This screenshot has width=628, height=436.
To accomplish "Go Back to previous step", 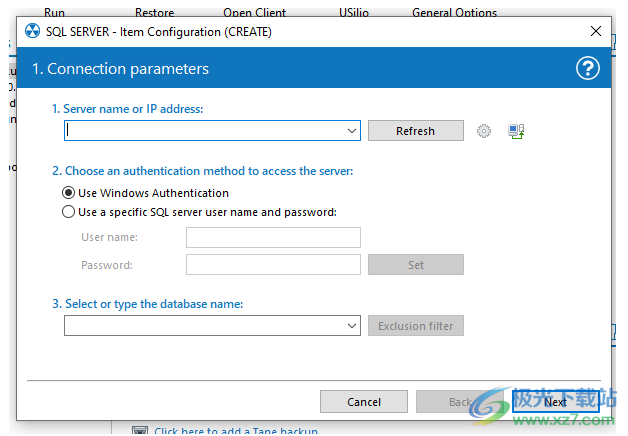I will [460, 402].
